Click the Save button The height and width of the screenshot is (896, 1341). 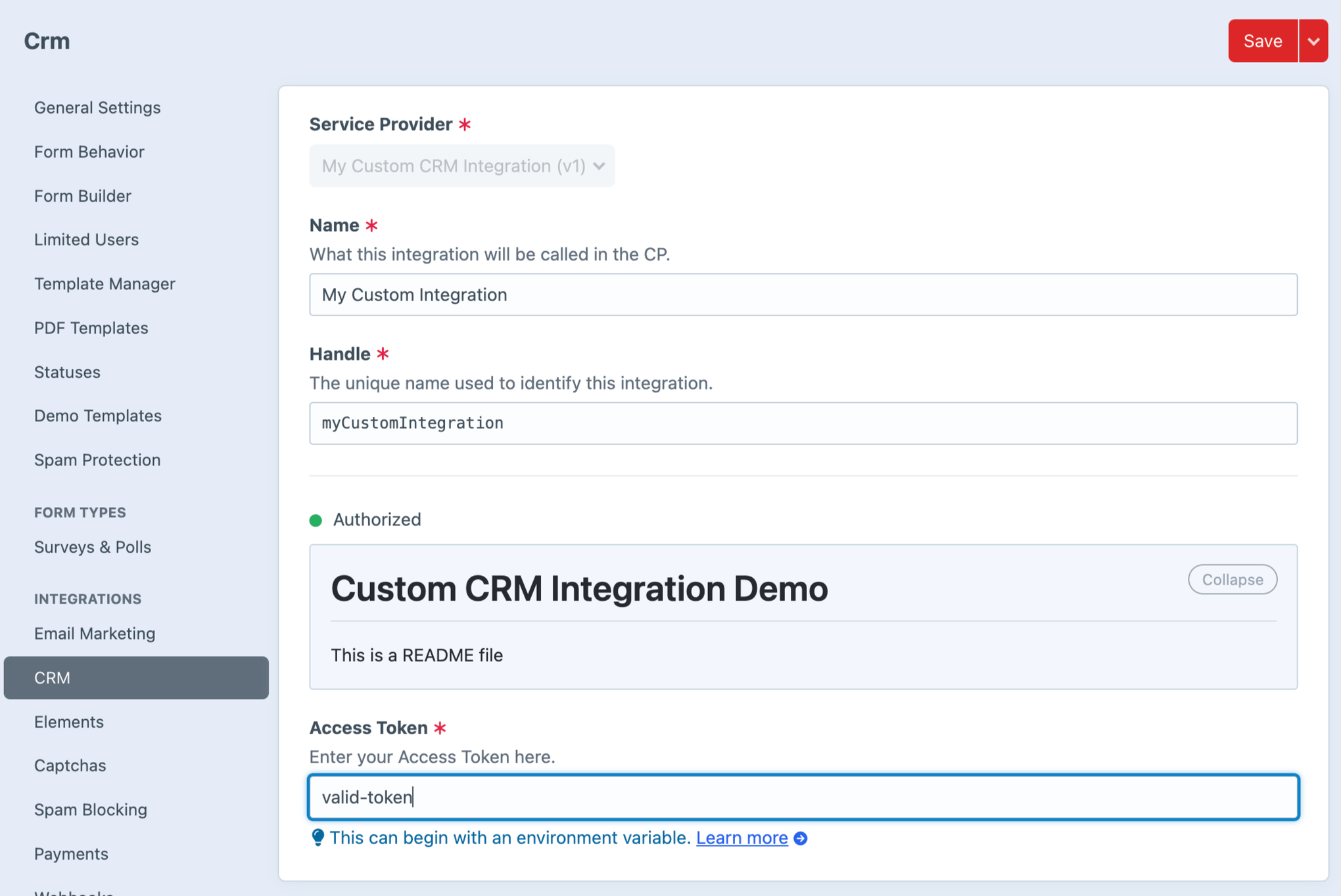pyautogui.click(x=1261, y=41)
